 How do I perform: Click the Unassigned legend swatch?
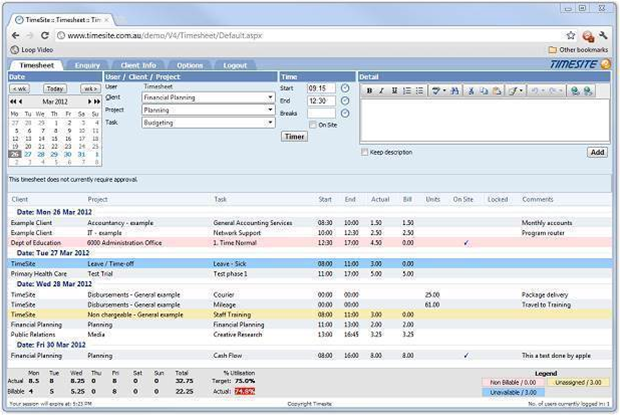[578, 382]
